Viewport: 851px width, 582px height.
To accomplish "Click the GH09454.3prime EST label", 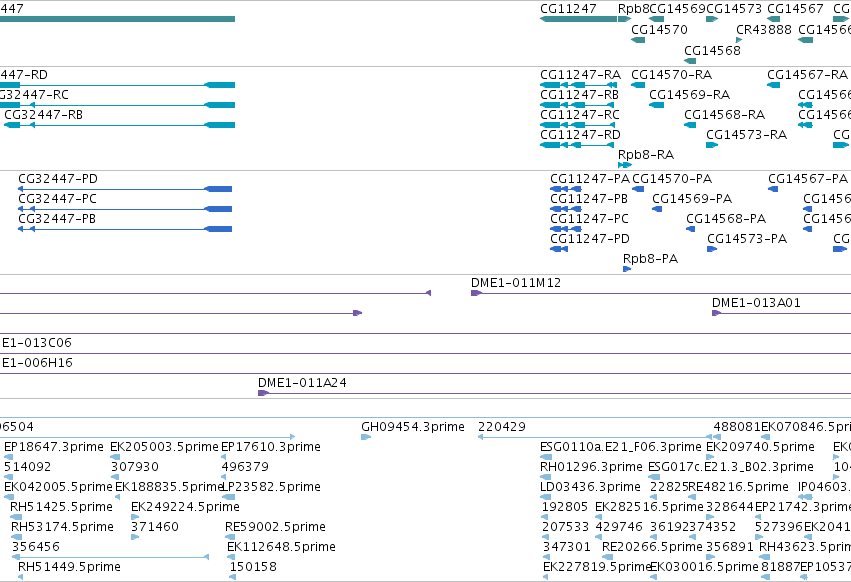I will (412, 427).
